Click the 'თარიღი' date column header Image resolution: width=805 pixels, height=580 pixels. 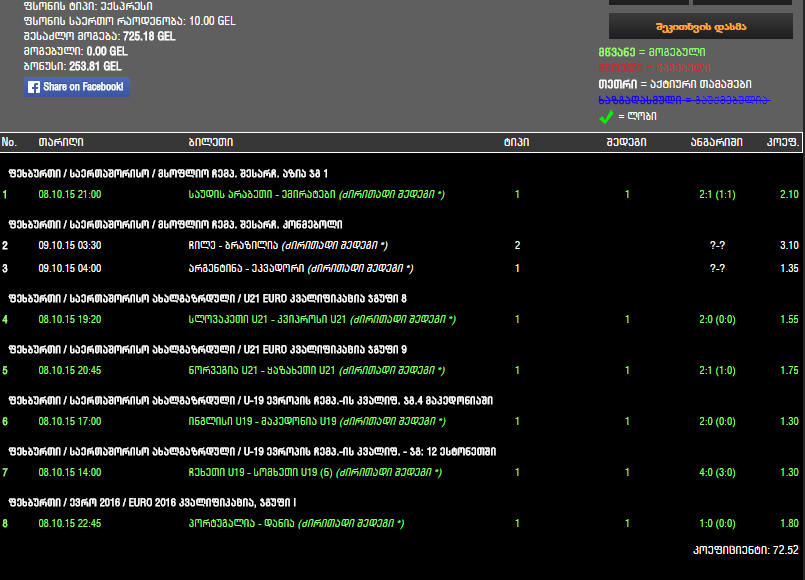(61, 142)
